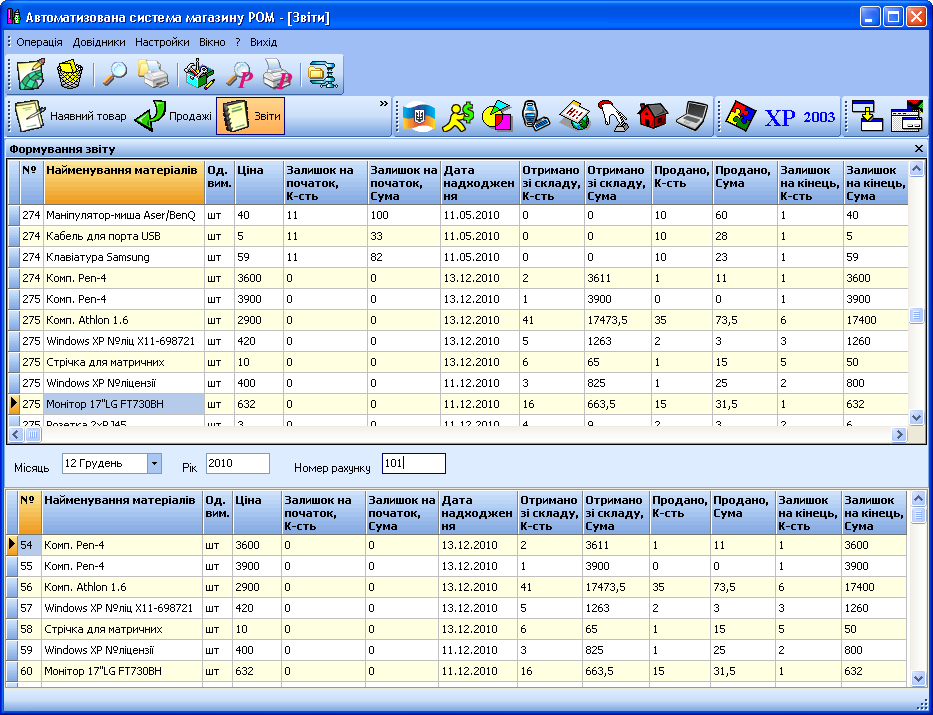Click the colorful puzzle piece icon
This screenshot has height=715, width=933.
click(741, 116)
